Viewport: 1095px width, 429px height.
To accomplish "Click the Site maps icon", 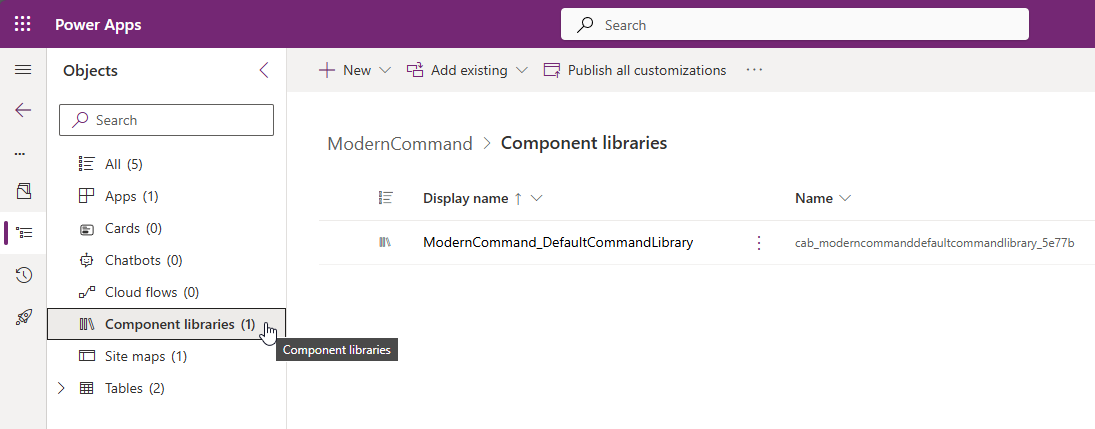I will pos(87,356).
